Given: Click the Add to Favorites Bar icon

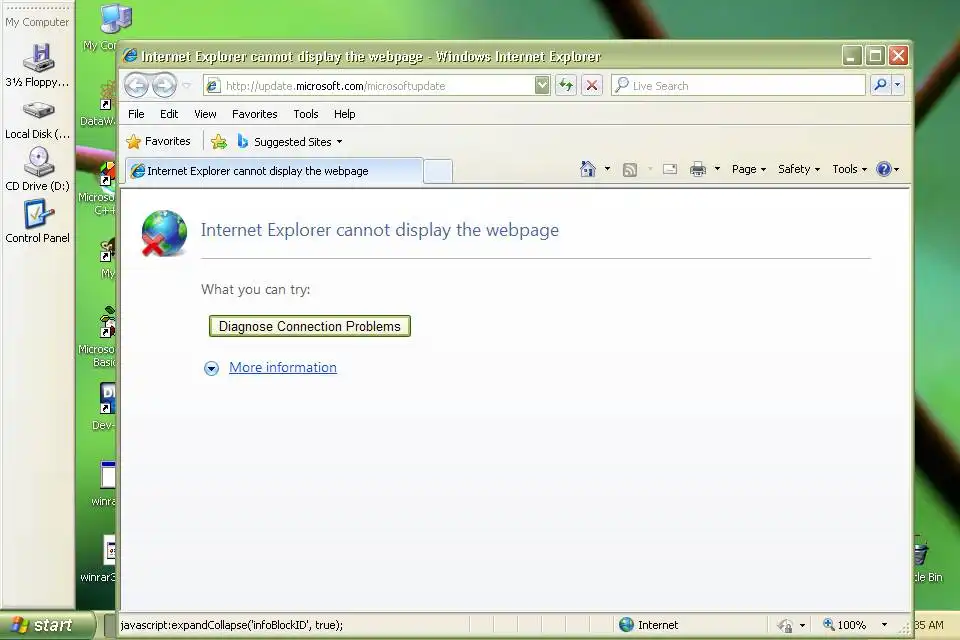Looking at the screenshot, I should click(219, 142).
